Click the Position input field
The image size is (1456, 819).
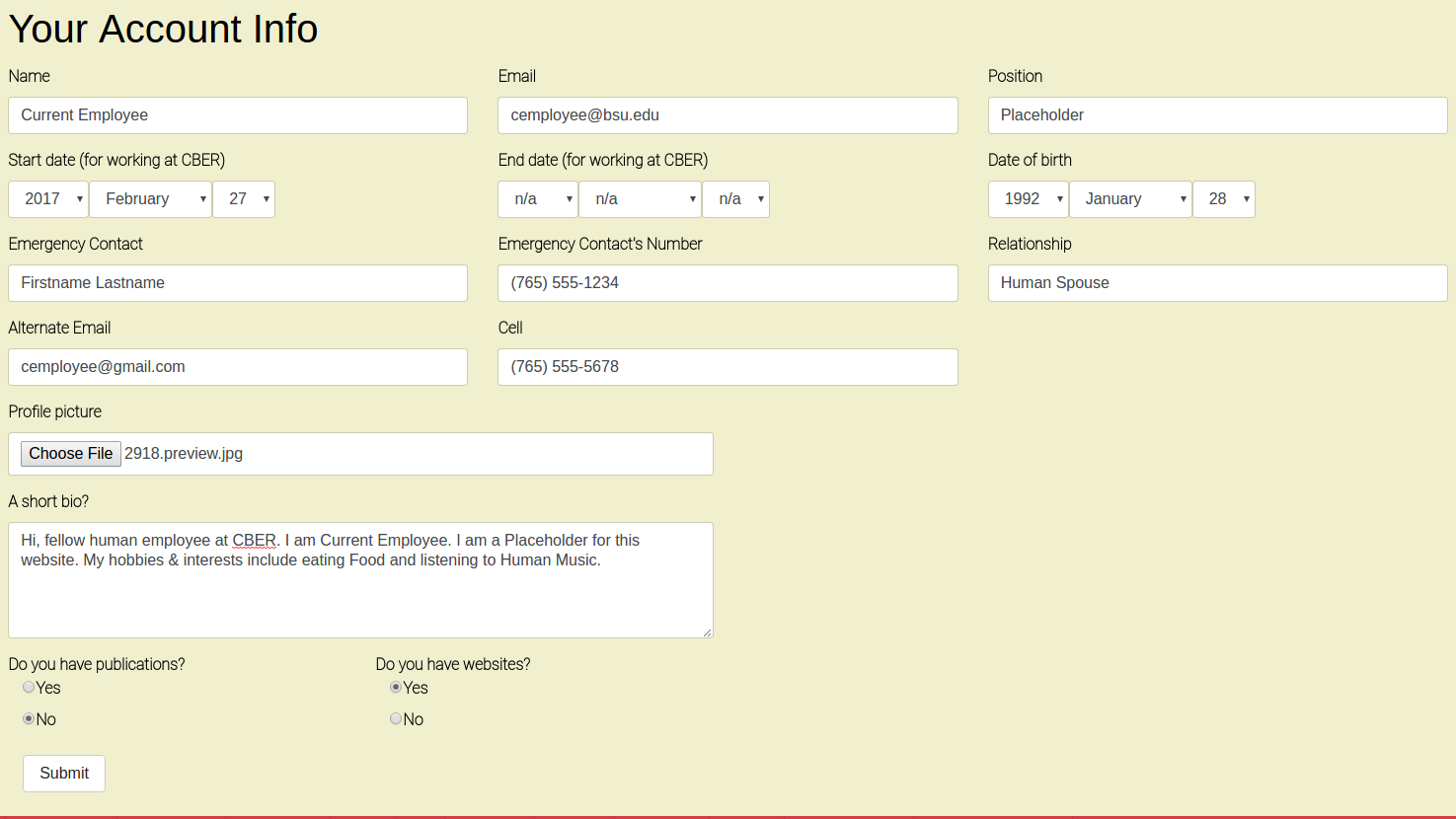pos(1217,115)
